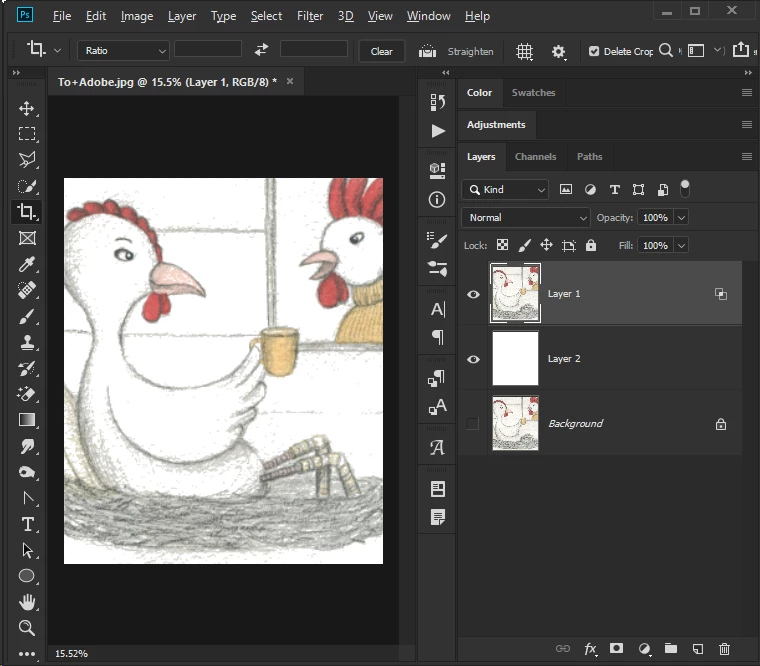This screenshot has height=666, width=760.
Task: Show the Background layer
Action: [473, 424]
